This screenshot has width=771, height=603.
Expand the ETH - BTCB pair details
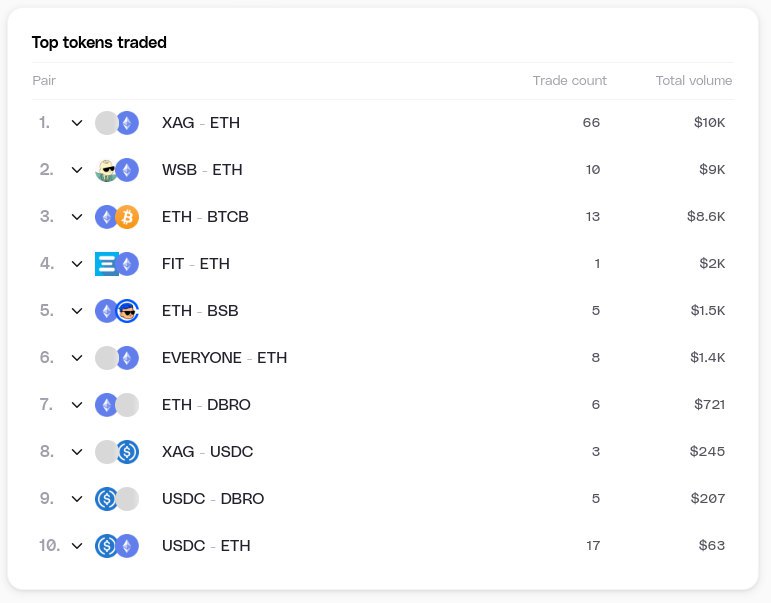(x=77, y=217)
